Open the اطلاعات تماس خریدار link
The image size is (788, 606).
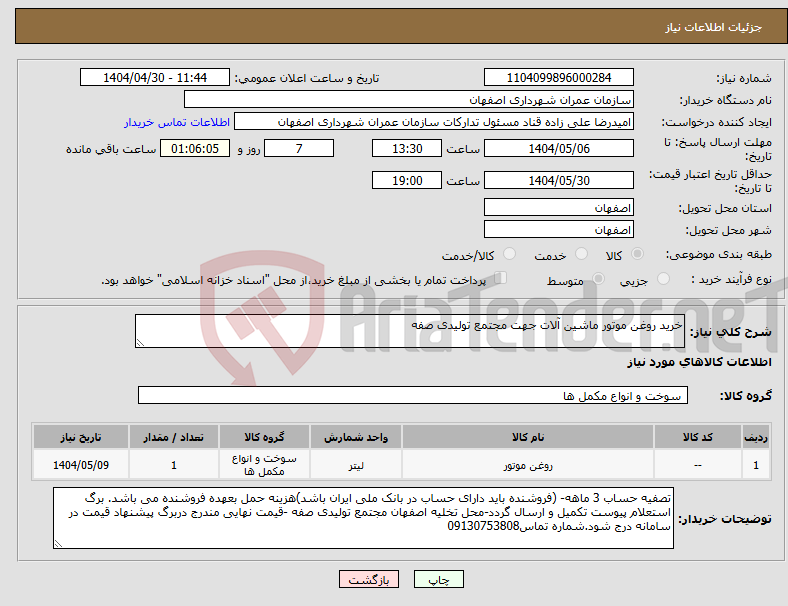[x=177, y=122]
